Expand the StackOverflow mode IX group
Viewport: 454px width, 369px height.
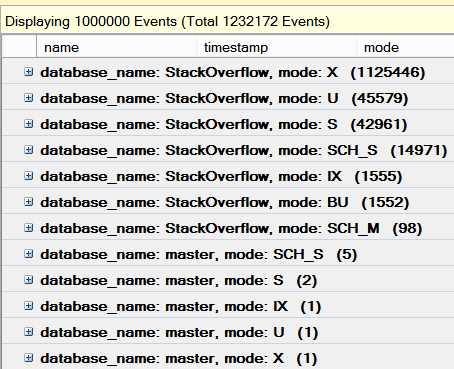click(x=29, y=176)
